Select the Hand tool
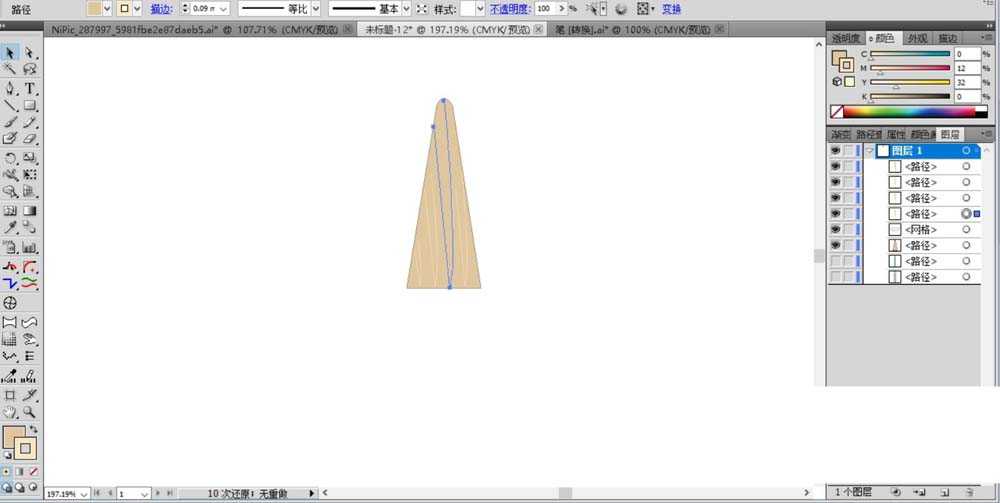Viewport: 1000px width, 503px height. click(10, 412)
